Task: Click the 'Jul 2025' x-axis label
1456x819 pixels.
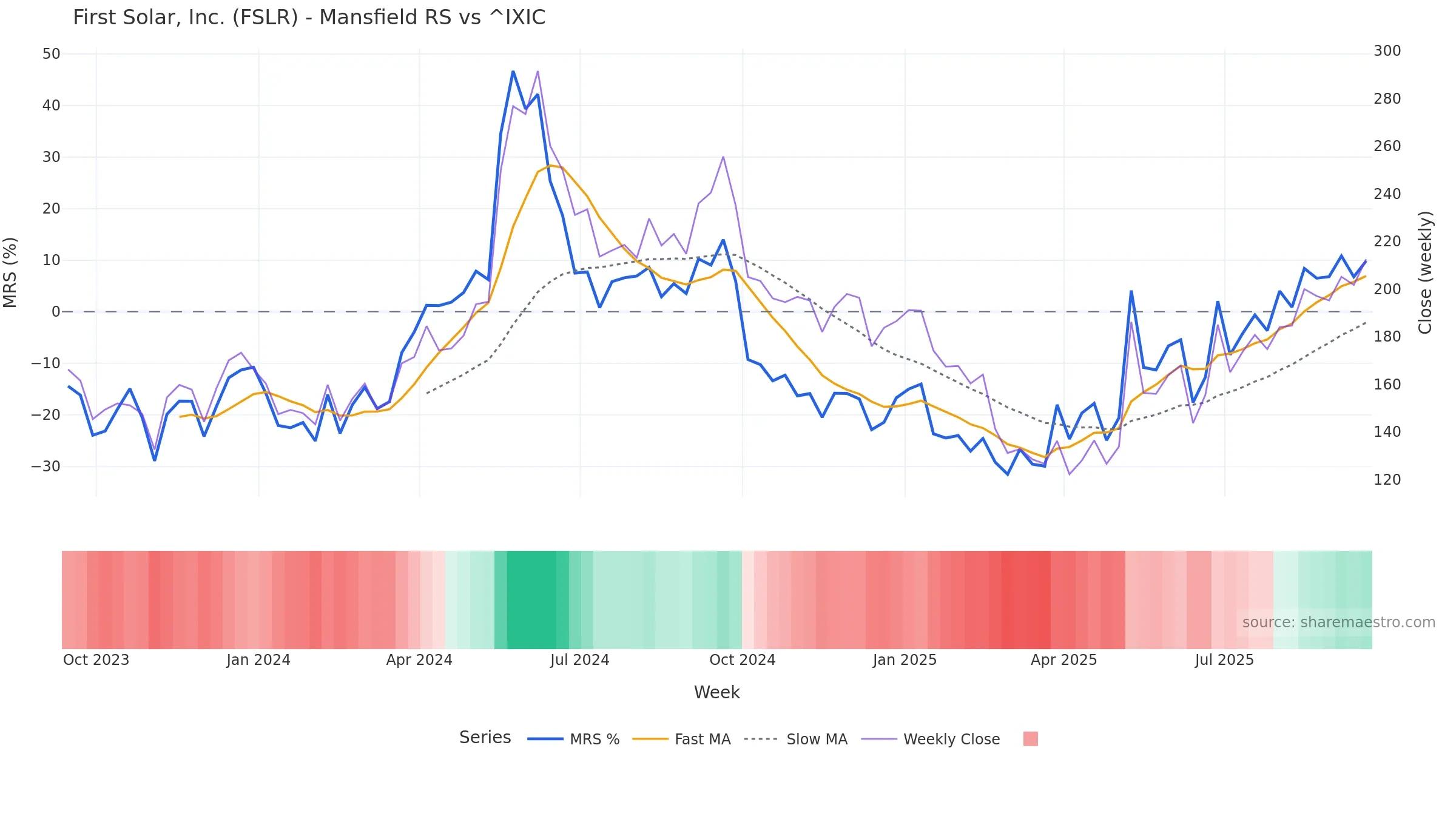Action: tap(1224, 660)
